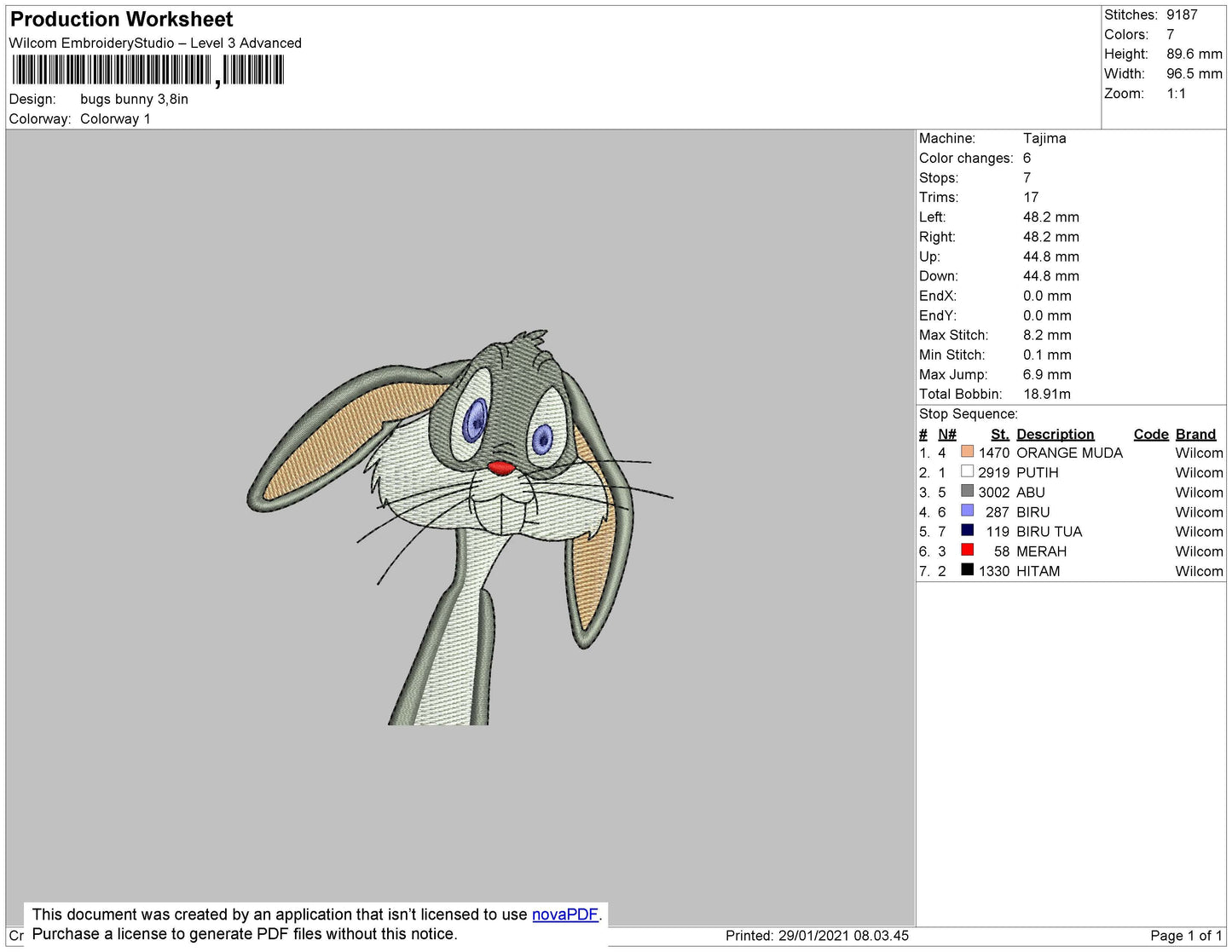This screenshot has width=1232, height=952.
Task: Click the PUTIH white color swatch
Action: [x=967, y=471]
